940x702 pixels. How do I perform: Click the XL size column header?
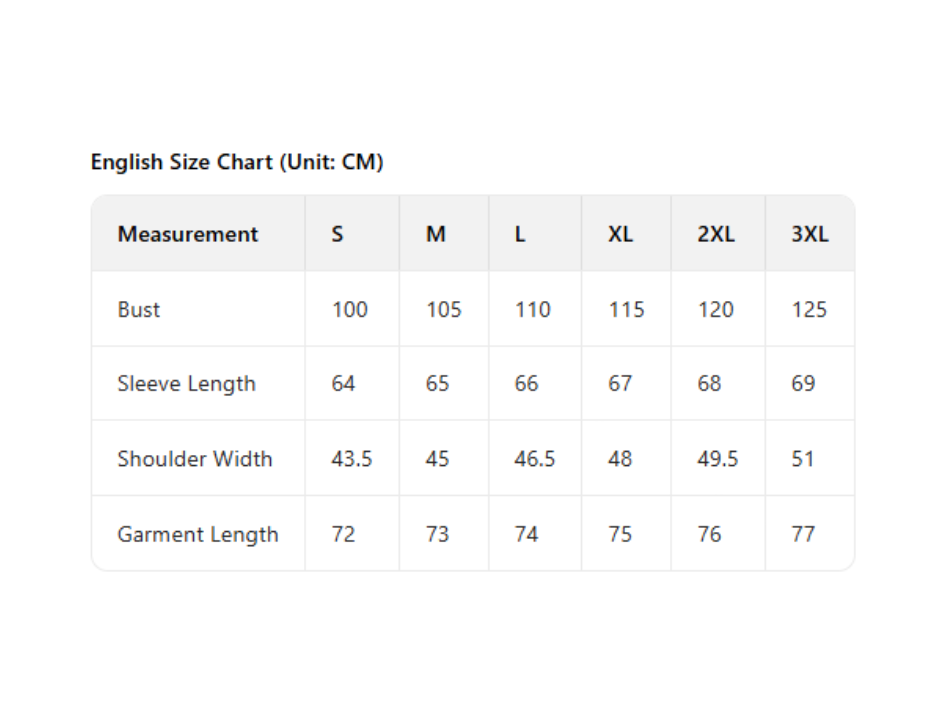(x=620, y=234)
